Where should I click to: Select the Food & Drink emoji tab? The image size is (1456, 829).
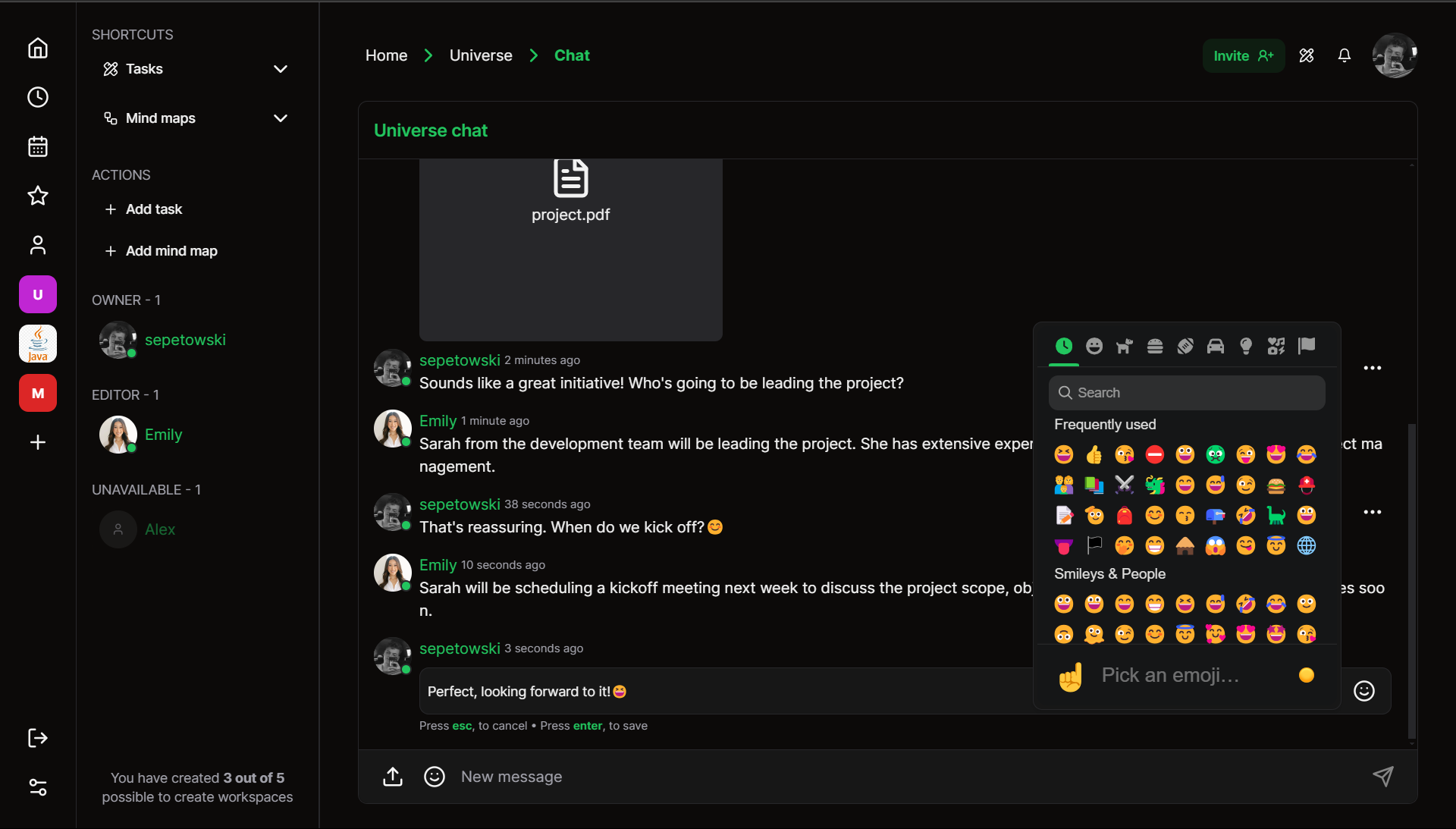pyautogui.click(x=1154, y=347)
